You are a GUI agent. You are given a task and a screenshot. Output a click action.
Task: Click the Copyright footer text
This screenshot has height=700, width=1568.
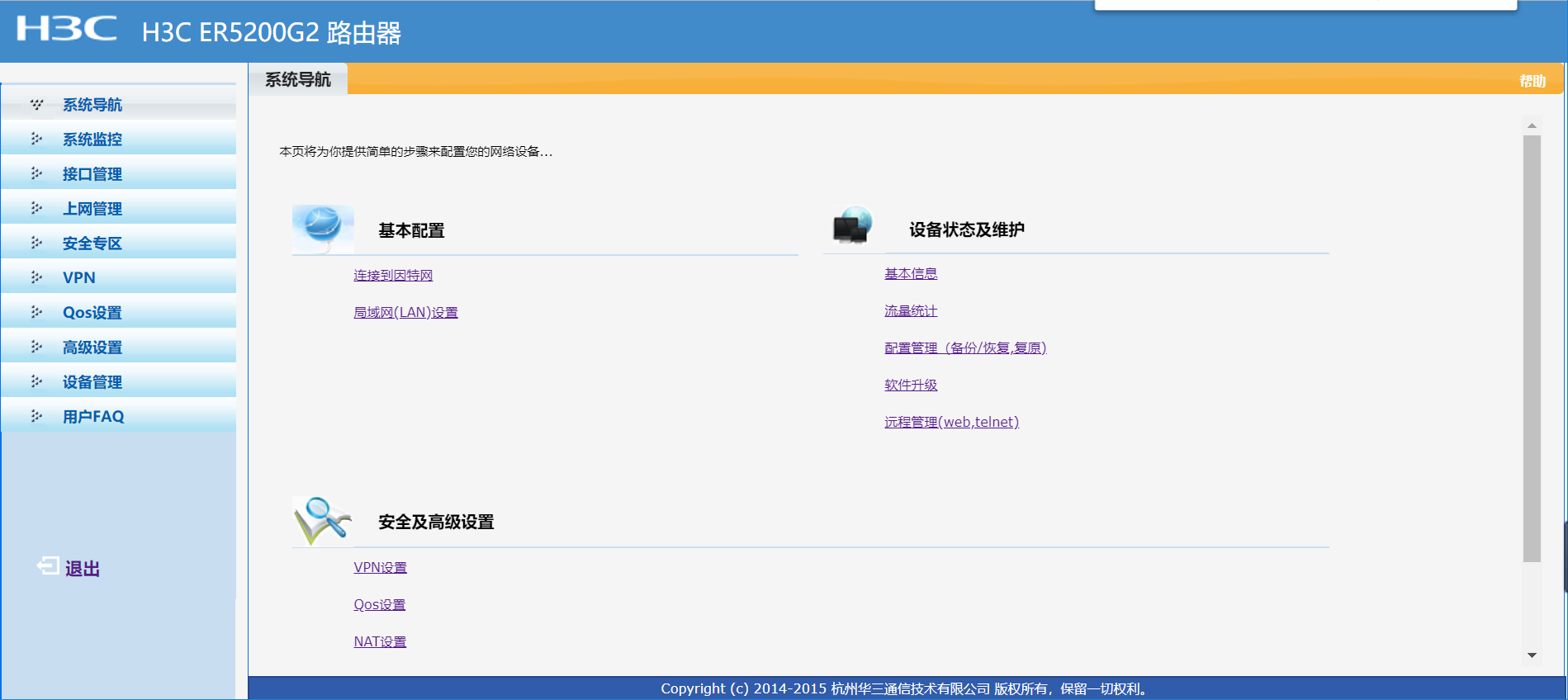point(906,689)
